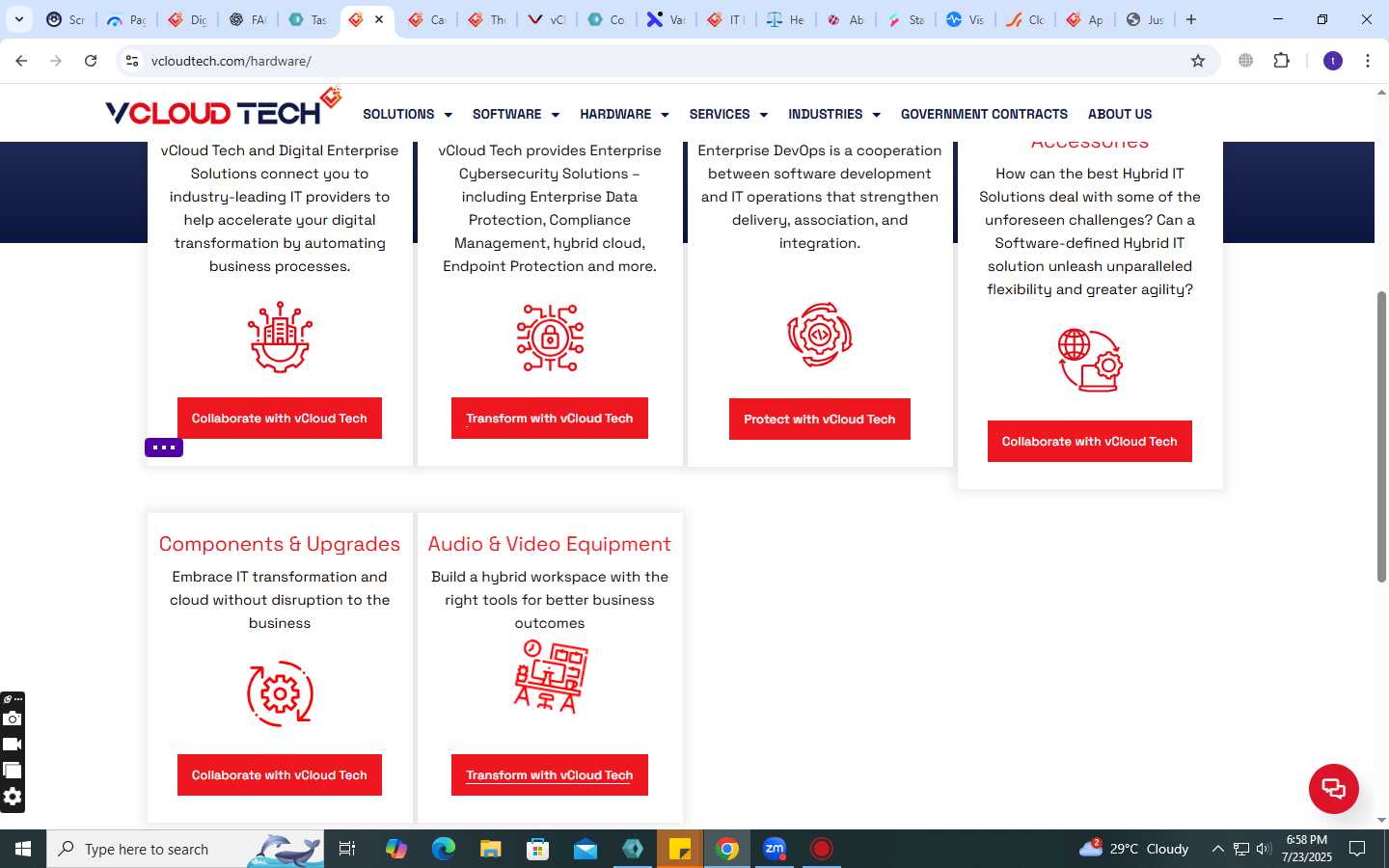The width and height of the screenshot is (1389, 868).
Task: Click Transform button under Cybersecurity card
Action: (550, 418)
